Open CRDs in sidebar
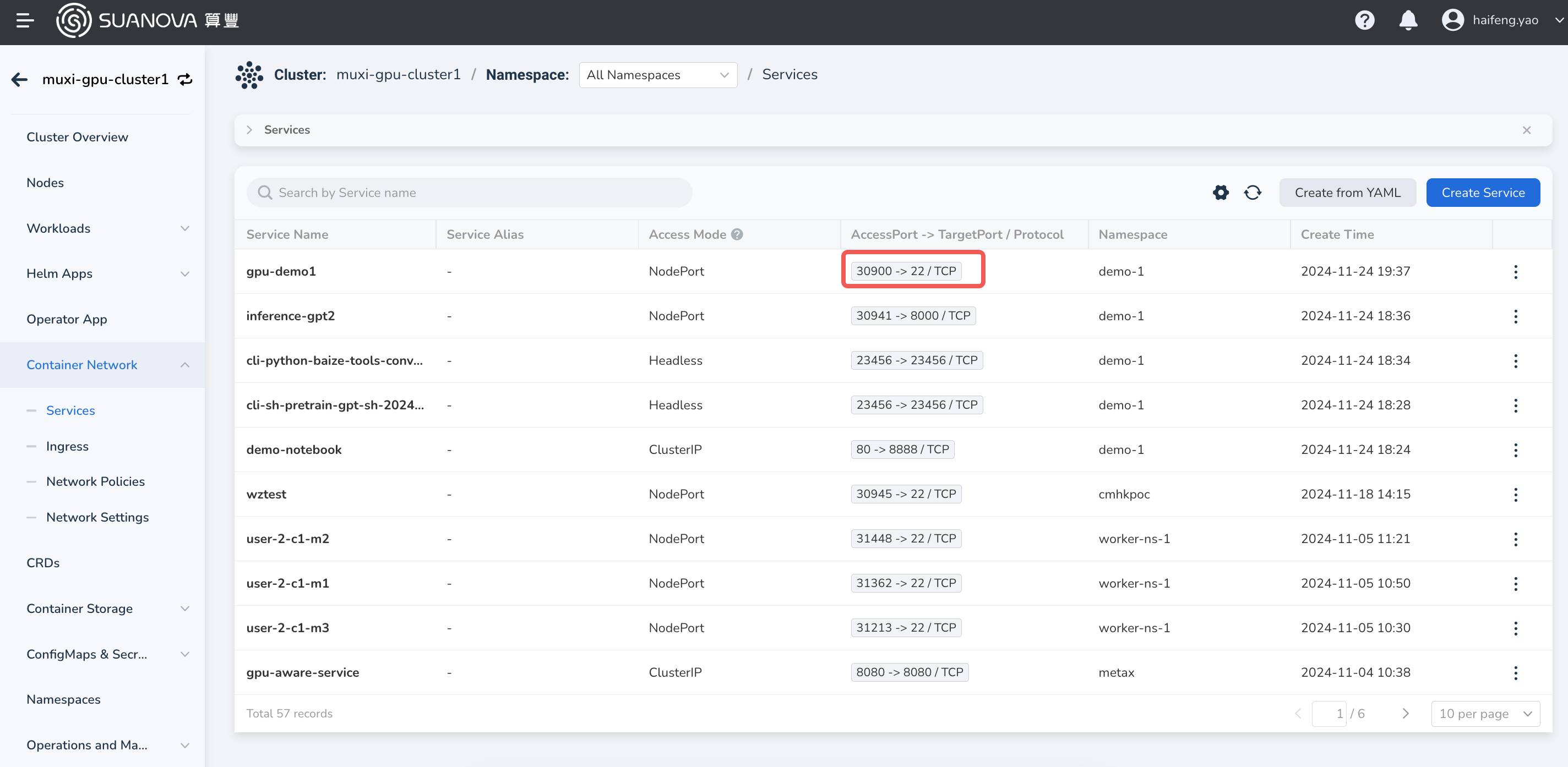Screen dimensions: 1568x767 click(x=42, y=563)
